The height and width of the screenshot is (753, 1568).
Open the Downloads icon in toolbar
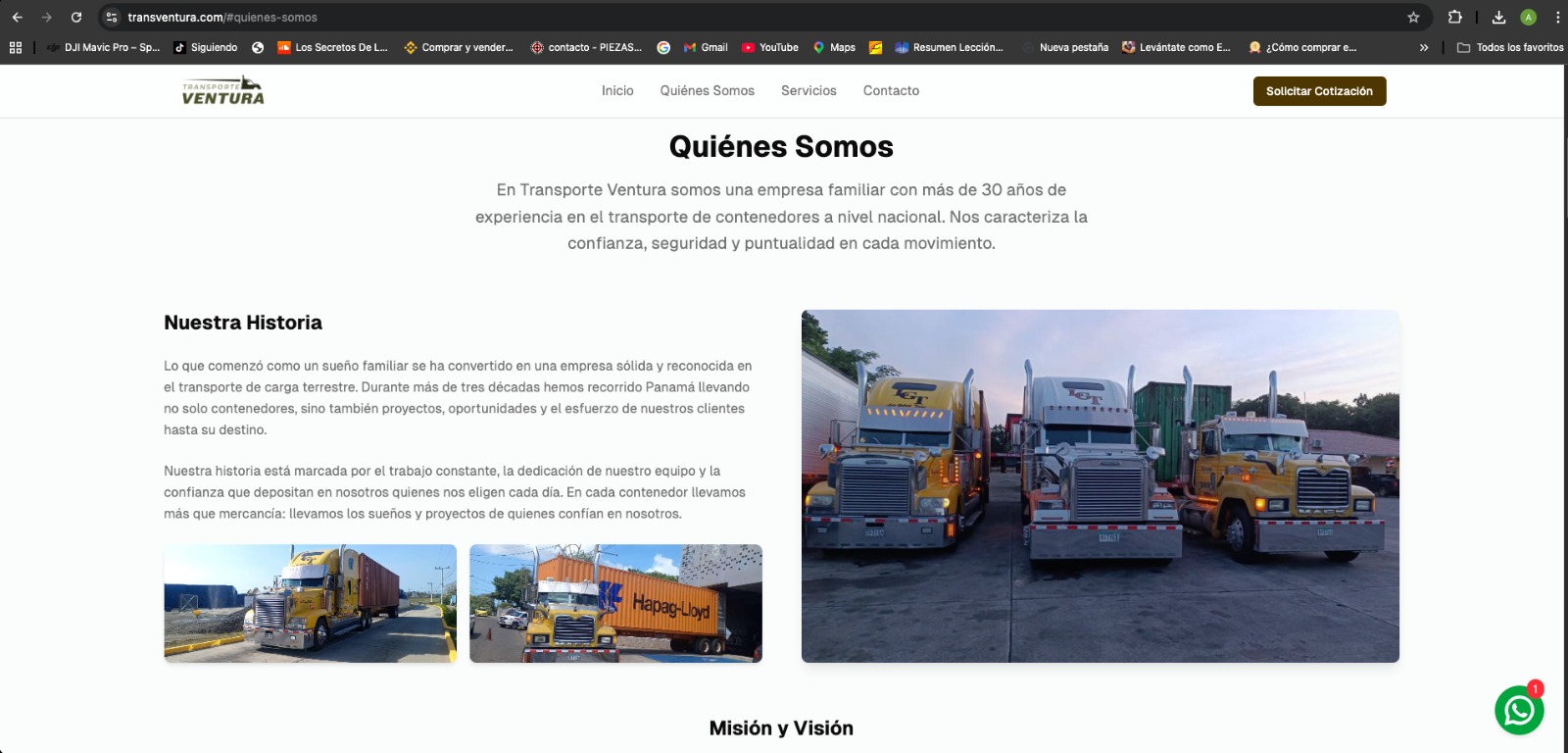click(x=1498, y=18)
